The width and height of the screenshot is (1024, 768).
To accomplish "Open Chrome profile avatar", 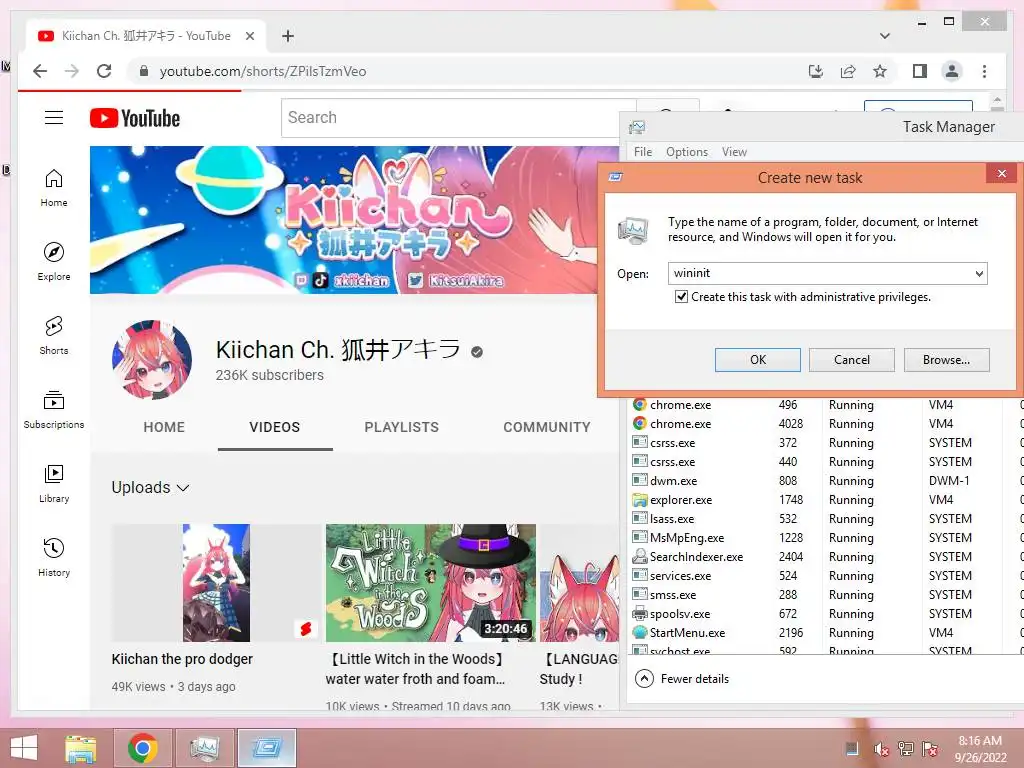I will pos(952,71).
